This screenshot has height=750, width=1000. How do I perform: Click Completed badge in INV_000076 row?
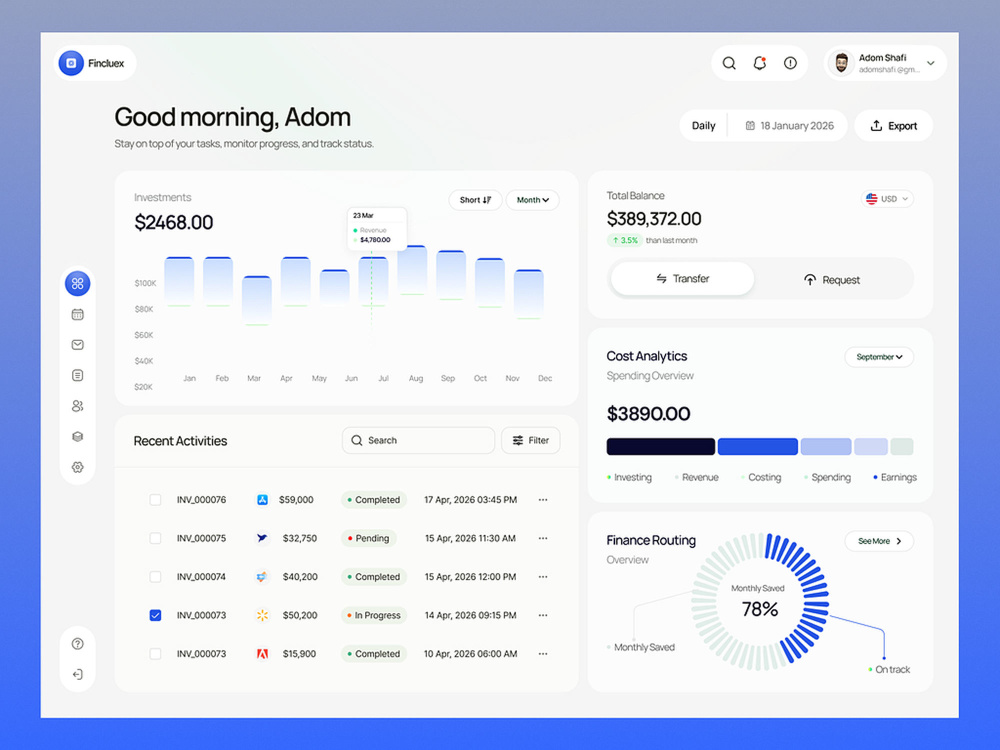tap(374, 499)
